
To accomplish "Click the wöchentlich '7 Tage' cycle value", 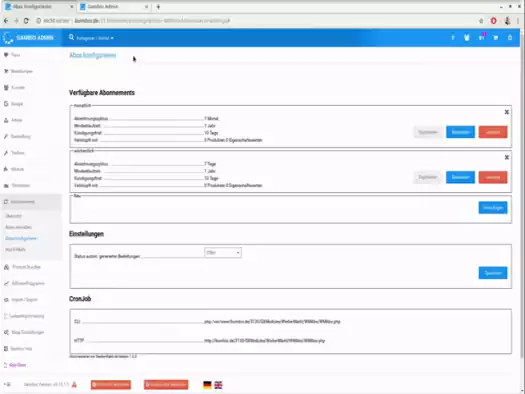I will coord(210,164).
